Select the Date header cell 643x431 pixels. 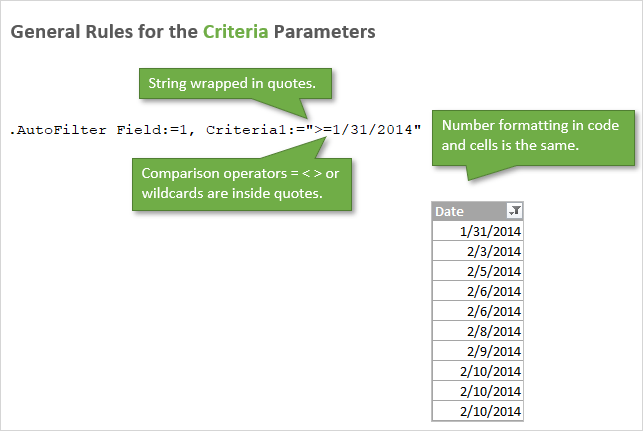(468, 211)
